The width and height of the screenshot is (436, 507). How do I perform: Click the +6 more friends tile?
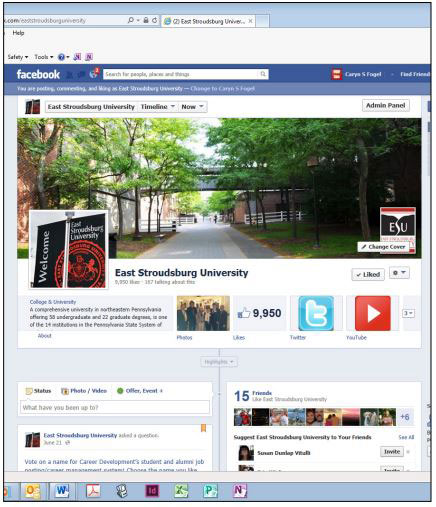coord(405,417)
